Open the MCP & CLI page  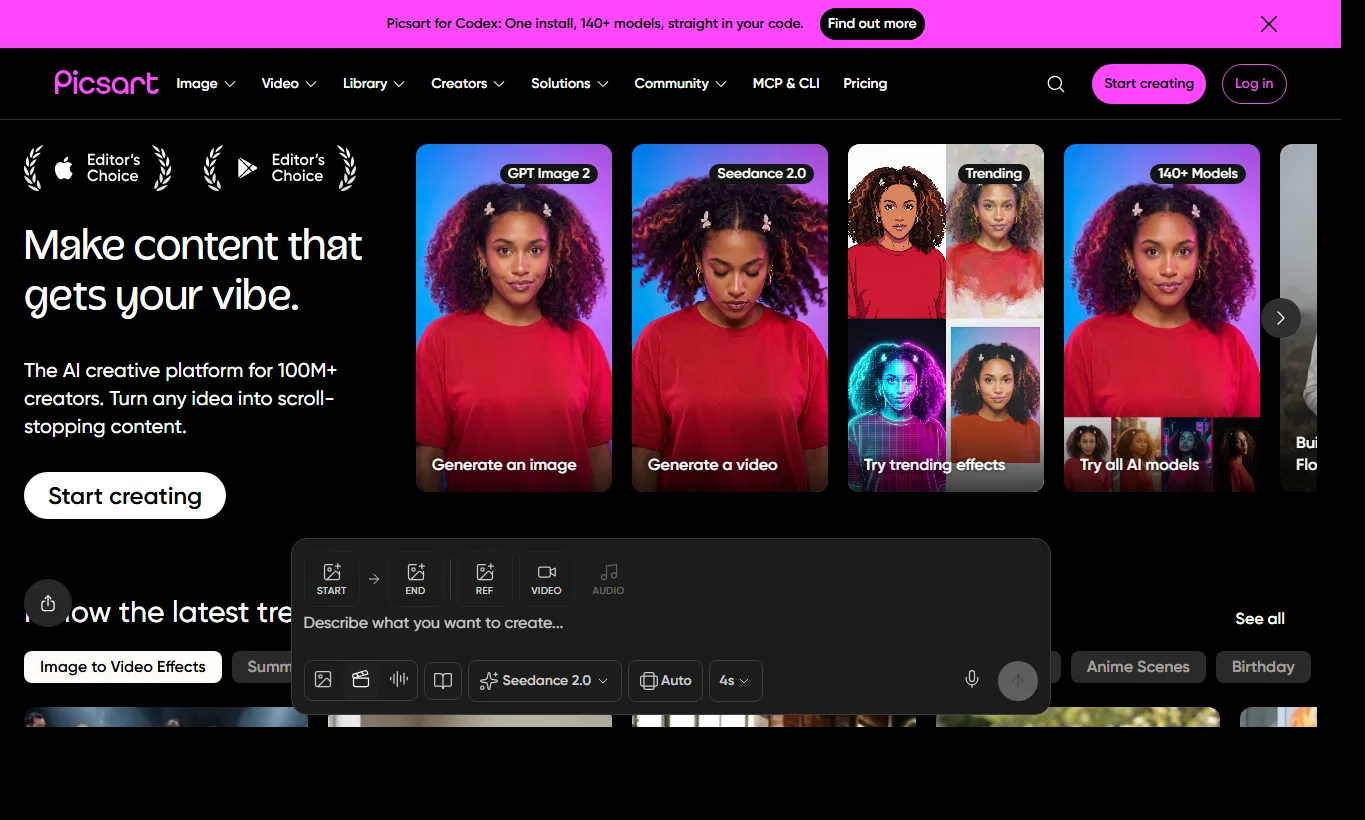(x=786, y=84)
